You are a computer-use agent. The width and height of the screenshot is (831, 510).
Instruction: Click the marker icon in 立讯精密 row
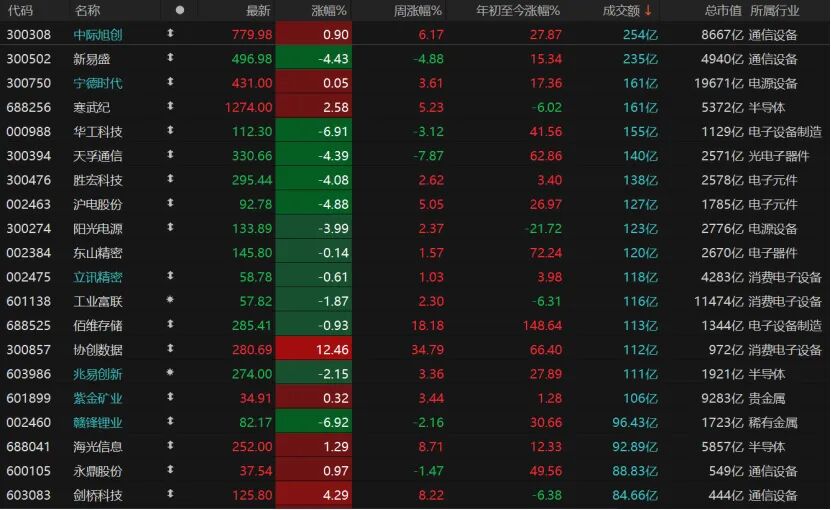pos(170,277)
